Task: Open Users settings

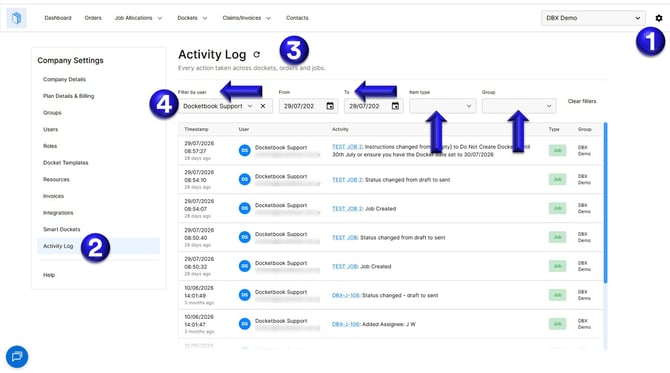Action: 50,129
